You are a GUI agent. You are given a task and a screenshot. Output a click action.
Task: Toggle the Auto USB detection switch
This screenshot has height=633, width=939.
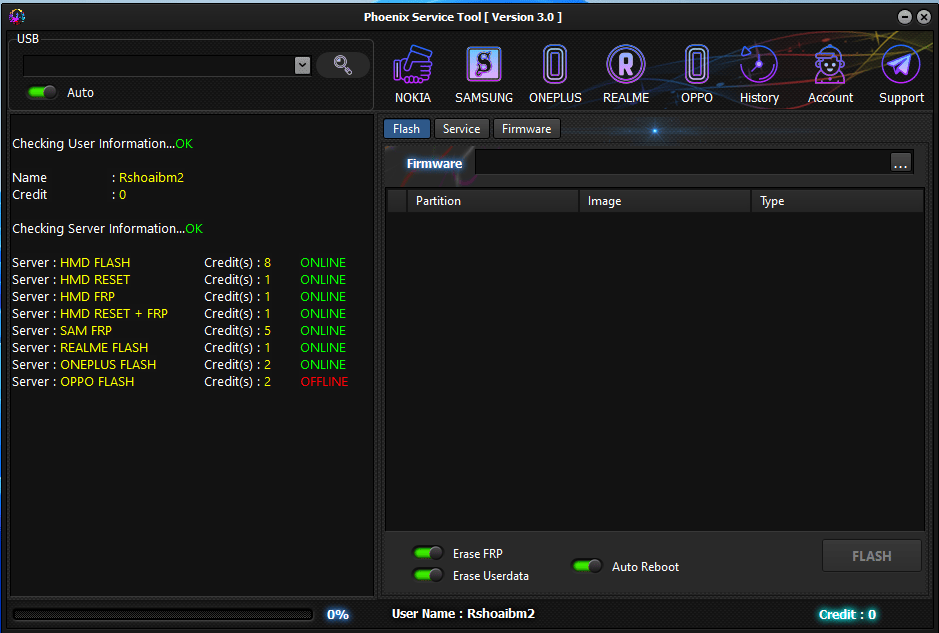click(x=41, y=91)
